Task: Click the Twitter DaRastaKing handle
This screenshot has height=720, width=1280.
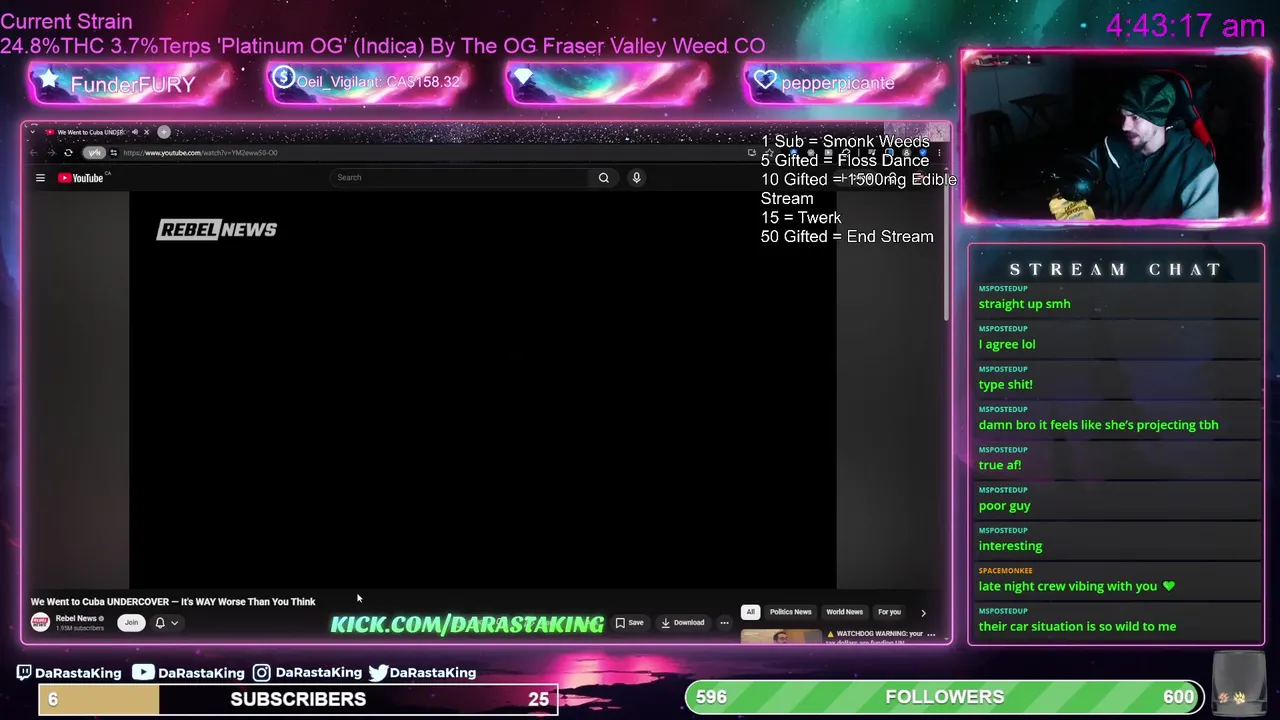Action: 422,673
